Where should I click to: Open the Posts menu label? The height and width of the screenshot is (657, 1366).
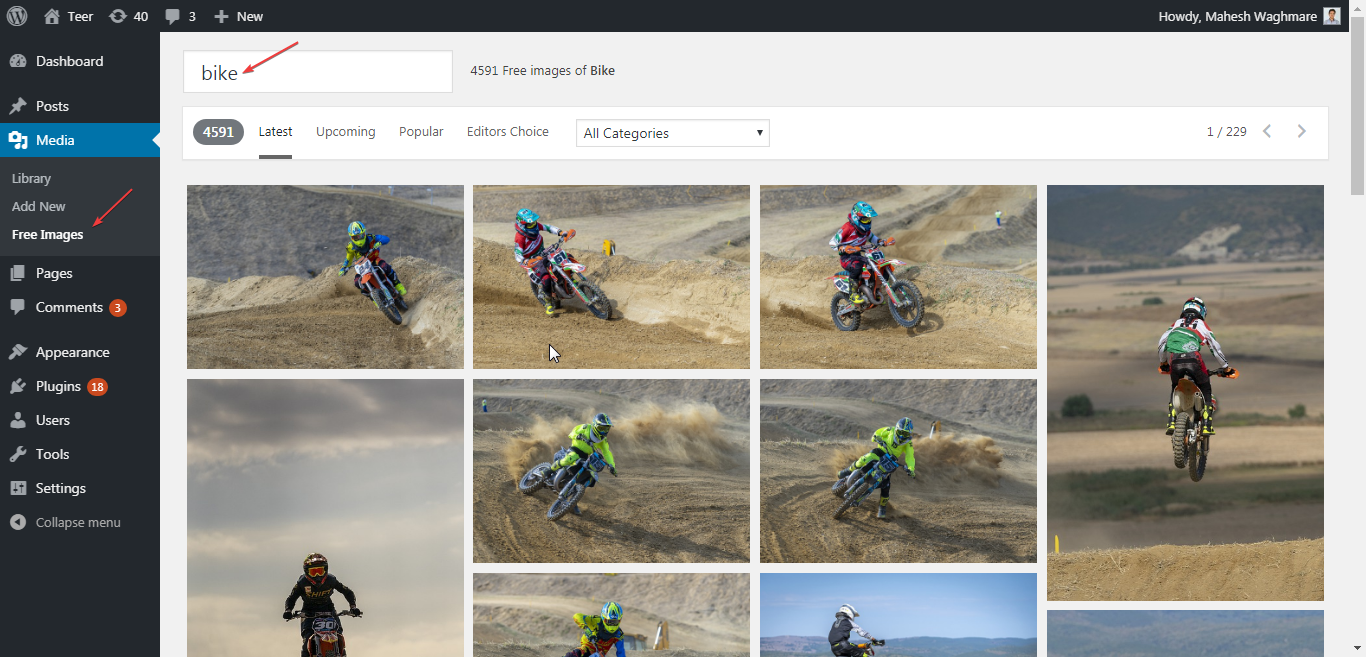tap(52, 106)
